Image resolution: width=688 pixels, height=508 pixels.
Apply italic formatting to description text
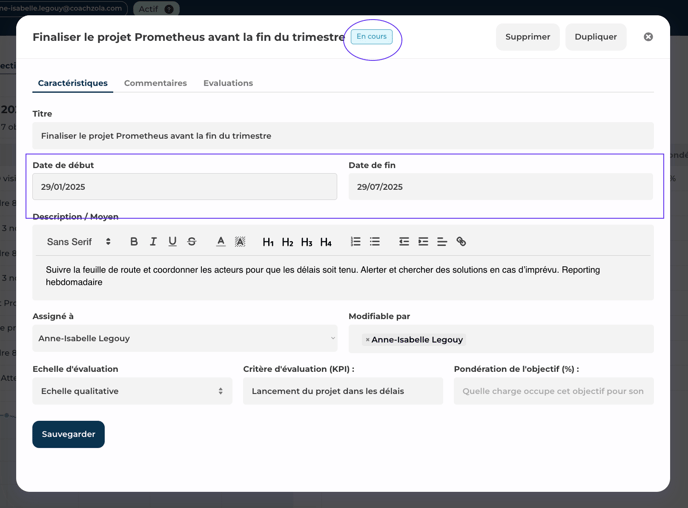tap(153, 242)
